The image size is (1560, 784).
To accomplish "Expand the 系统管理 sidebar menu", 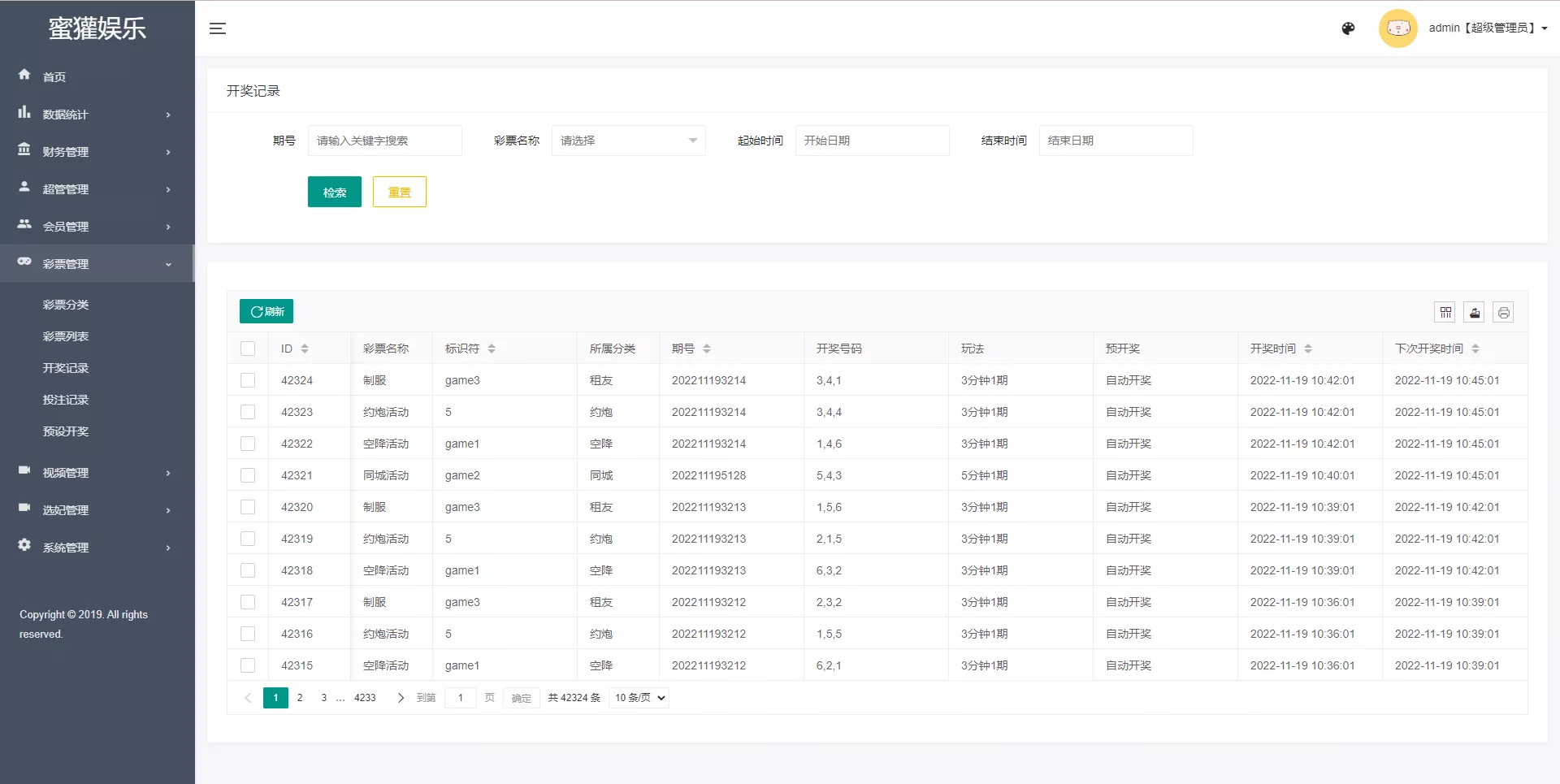I will click(x=65, y=547).
